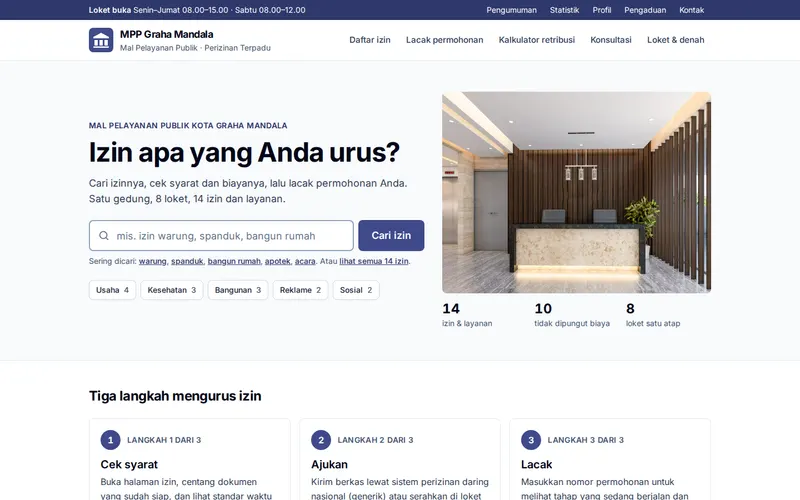
Task: Click the 'Izin apa yang Anda urus?' heading
Action: (x=244, y=153)
